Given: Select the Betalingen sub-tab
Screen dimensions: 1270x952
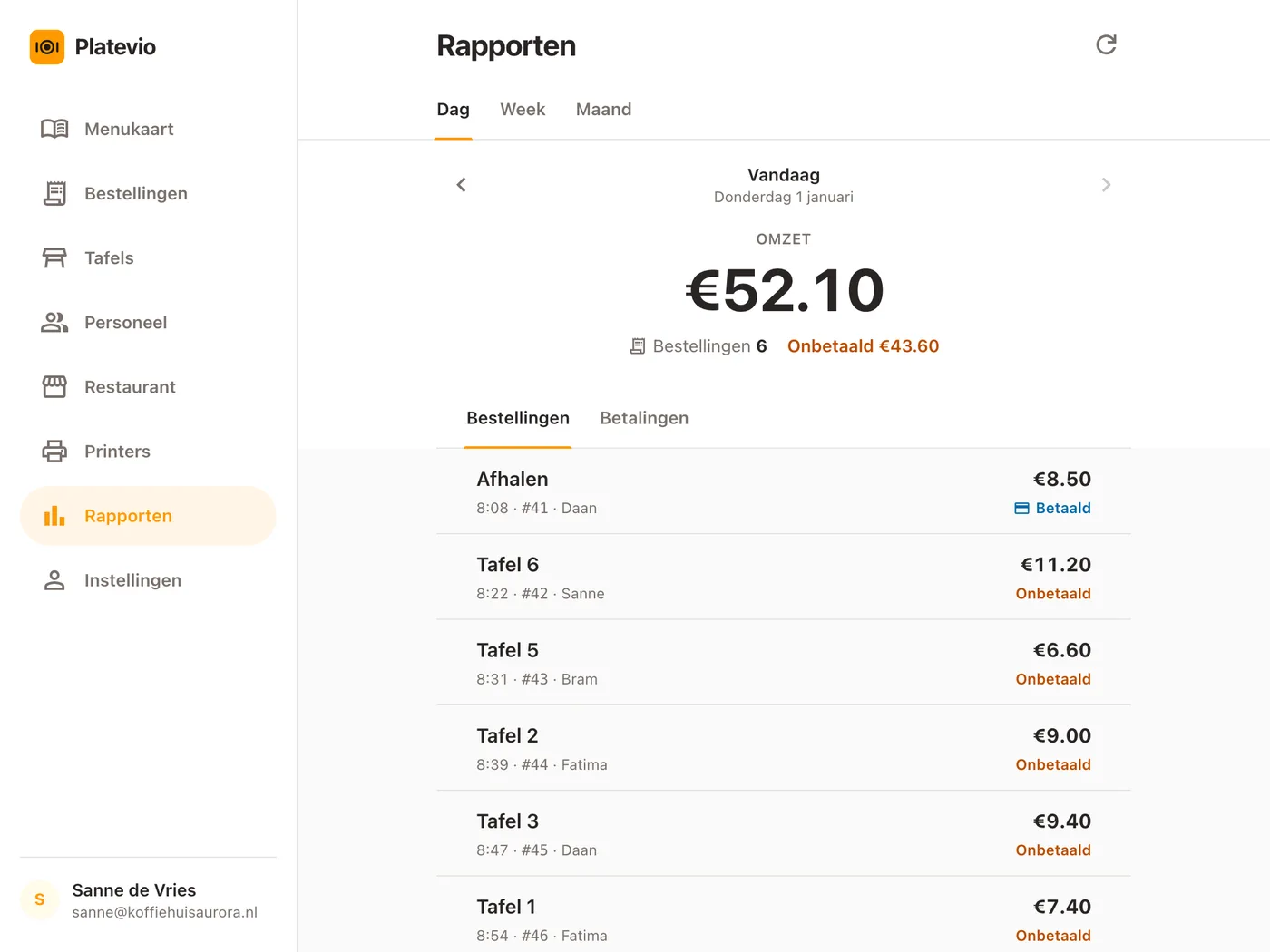Looking at the screenshot, I should (644, 418).
